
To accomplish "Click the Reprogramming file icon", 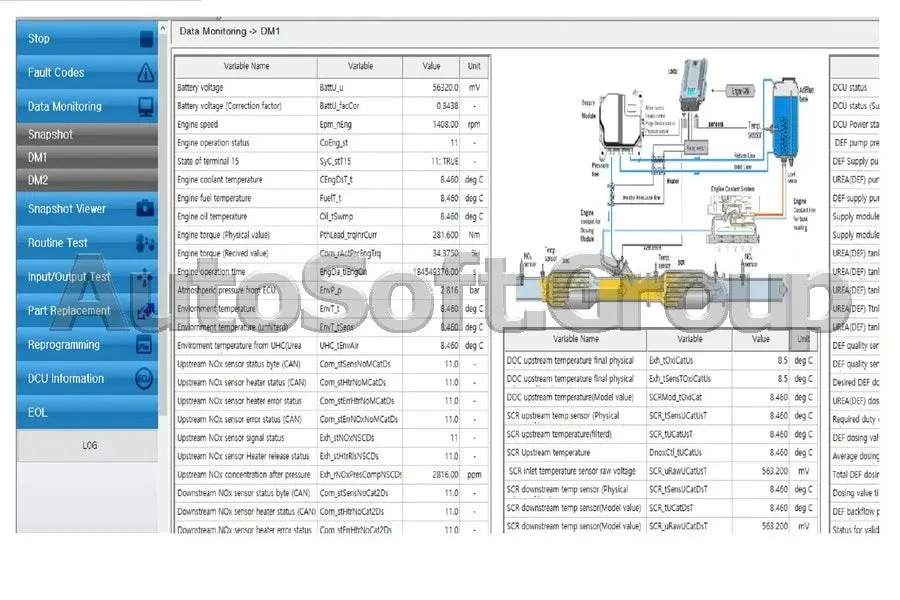I will pos(145,344).
